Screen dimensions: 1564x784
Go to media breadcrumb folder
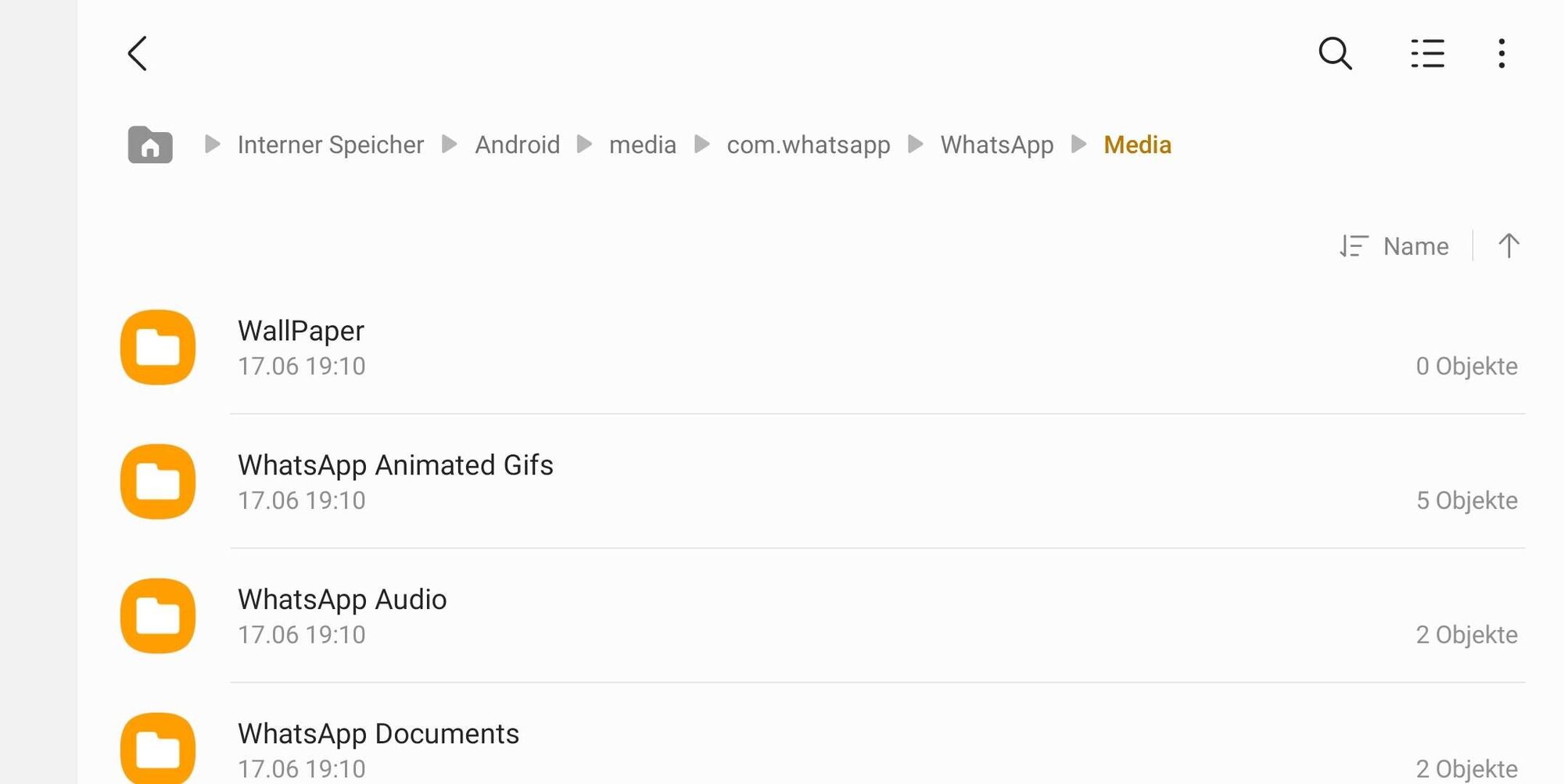642,145
